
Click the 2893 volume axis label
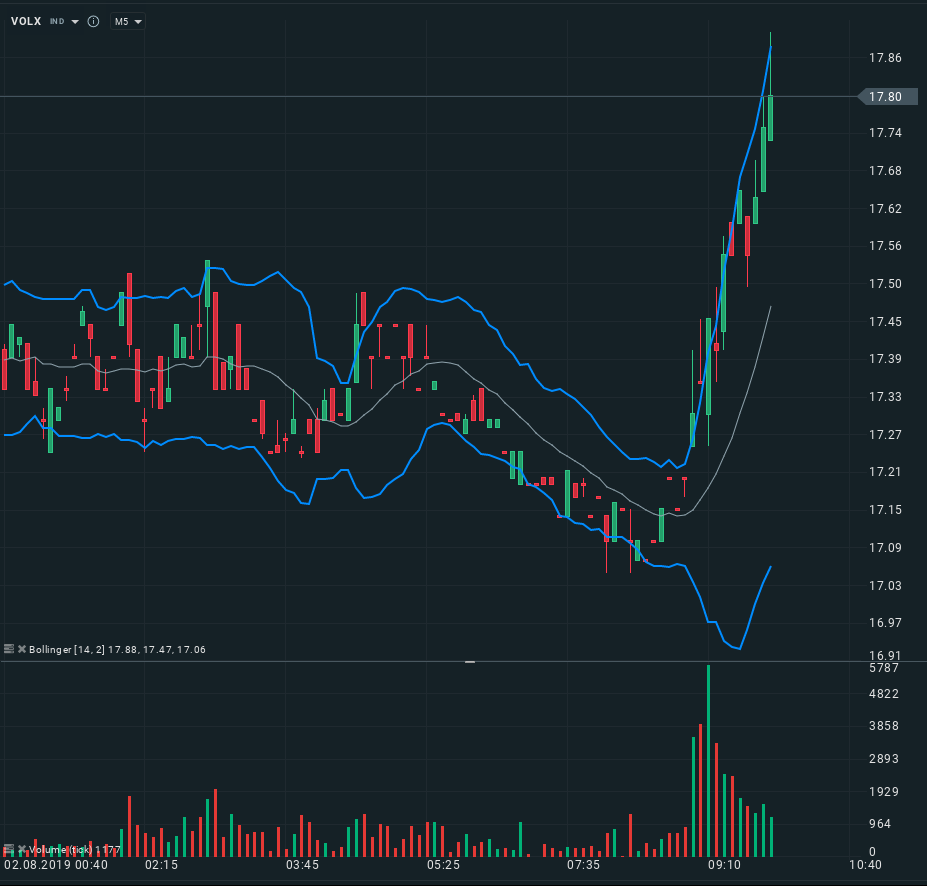coord(884,759)
